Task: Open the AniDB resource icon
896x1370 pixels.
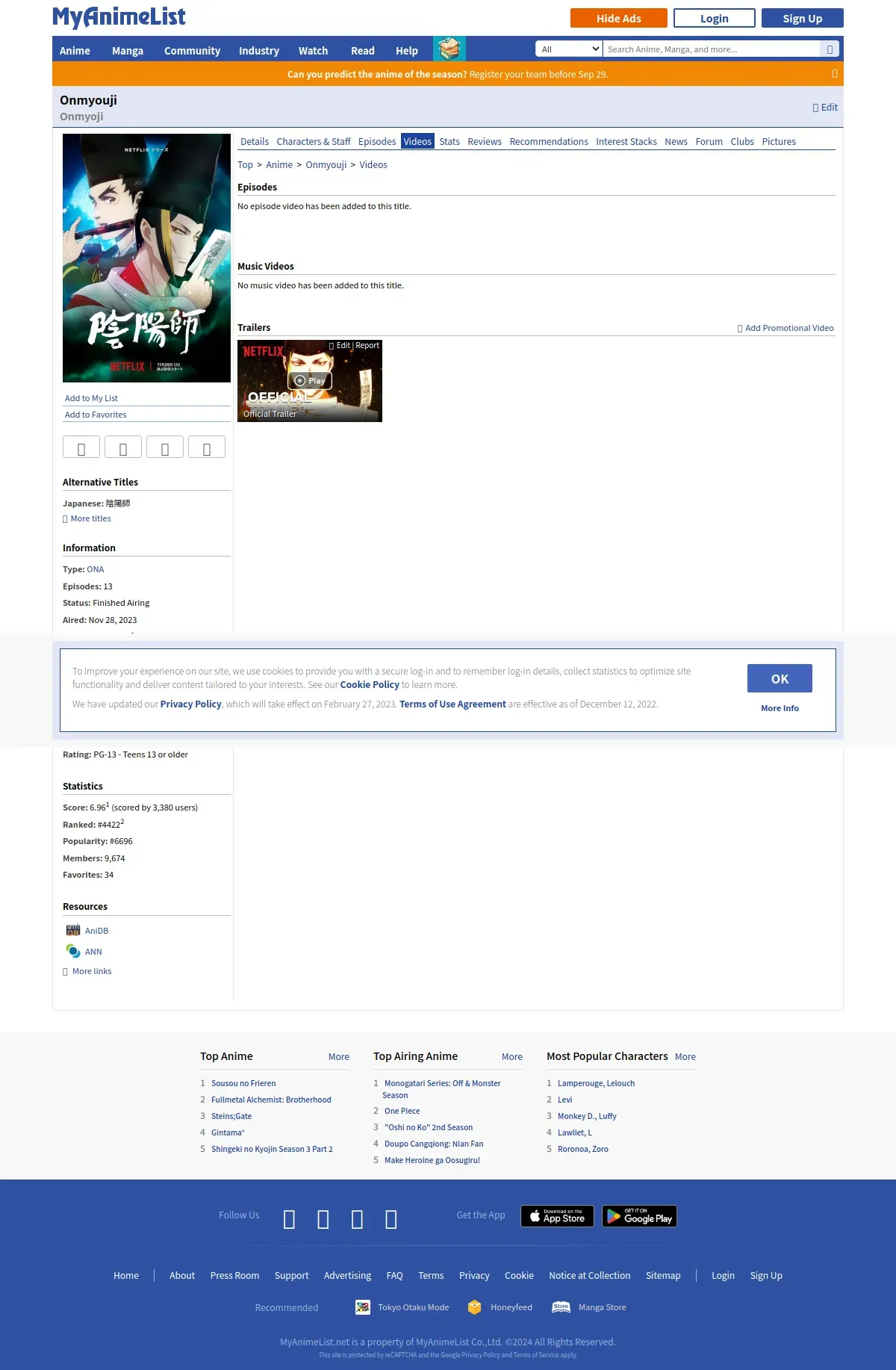Action: point(72,931)
